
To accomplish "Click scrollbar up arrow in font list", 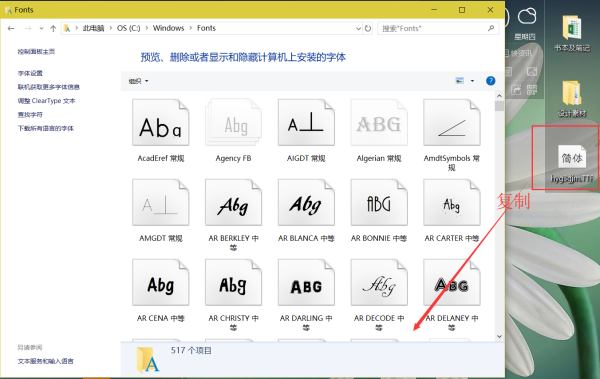I will click(499, 96).
